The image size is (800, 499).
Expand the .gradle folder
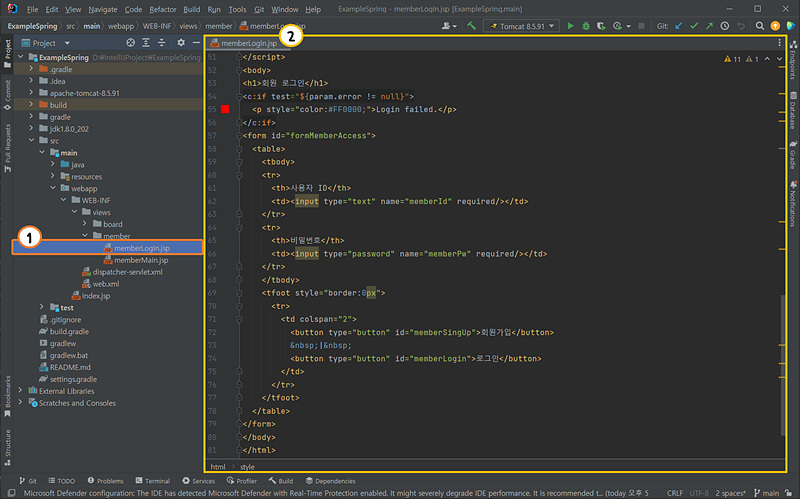click(31, 69)
